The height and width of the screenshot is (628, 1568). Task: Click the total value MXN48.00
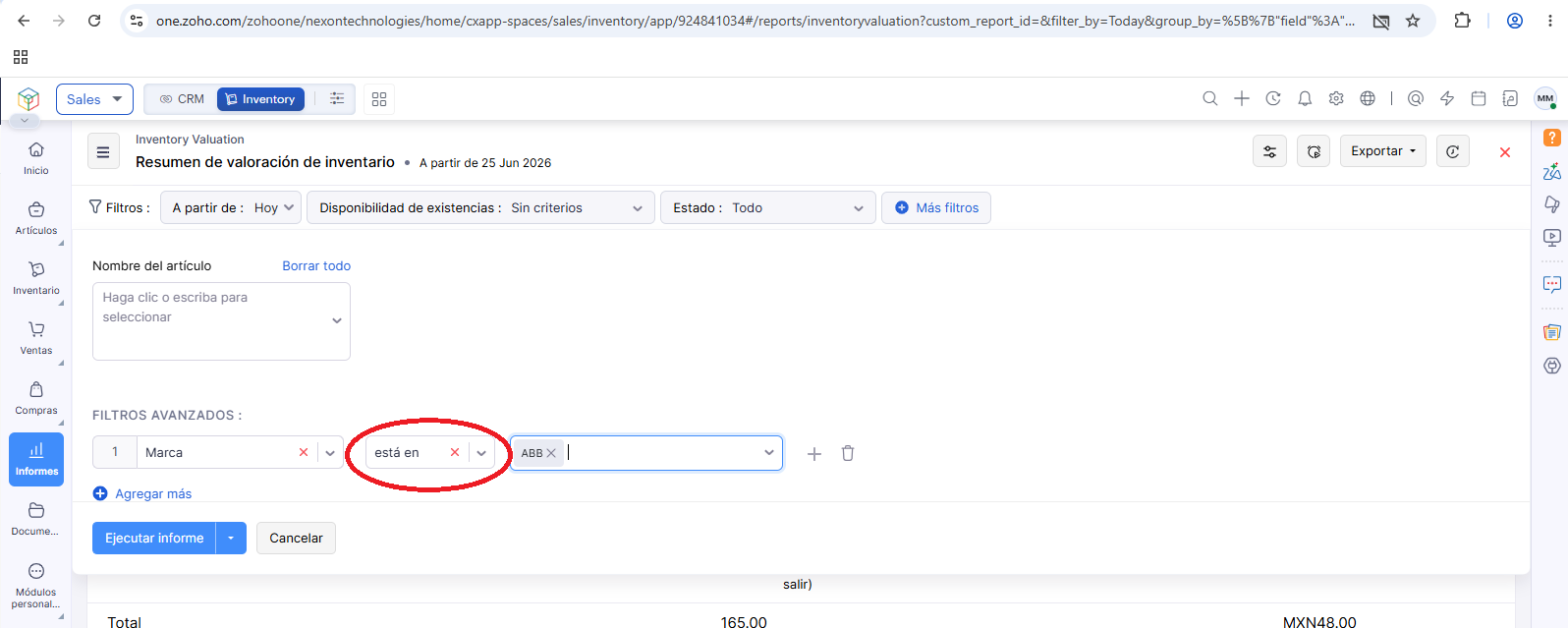click(1319, 622)
